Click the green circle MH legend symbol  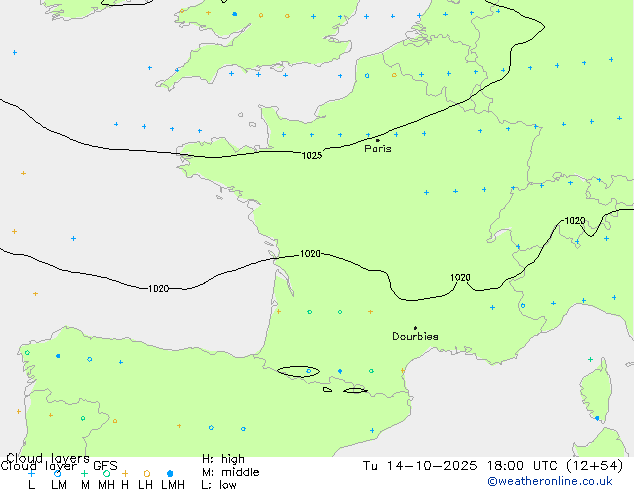tap(106, 473)
